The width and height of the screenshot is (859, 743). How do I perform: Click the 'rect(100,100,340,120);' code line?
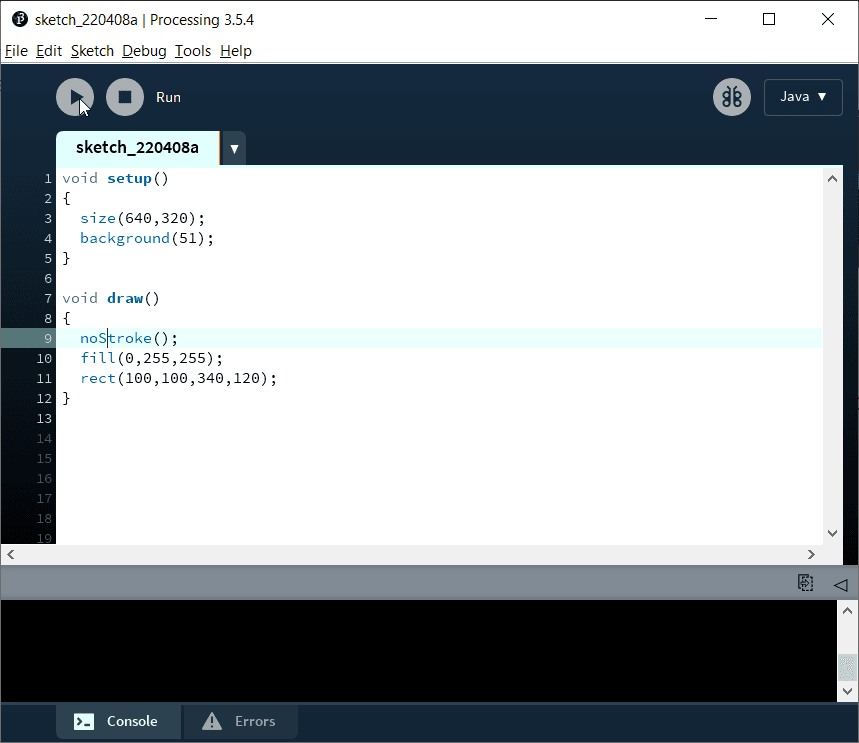click(179, 379)
